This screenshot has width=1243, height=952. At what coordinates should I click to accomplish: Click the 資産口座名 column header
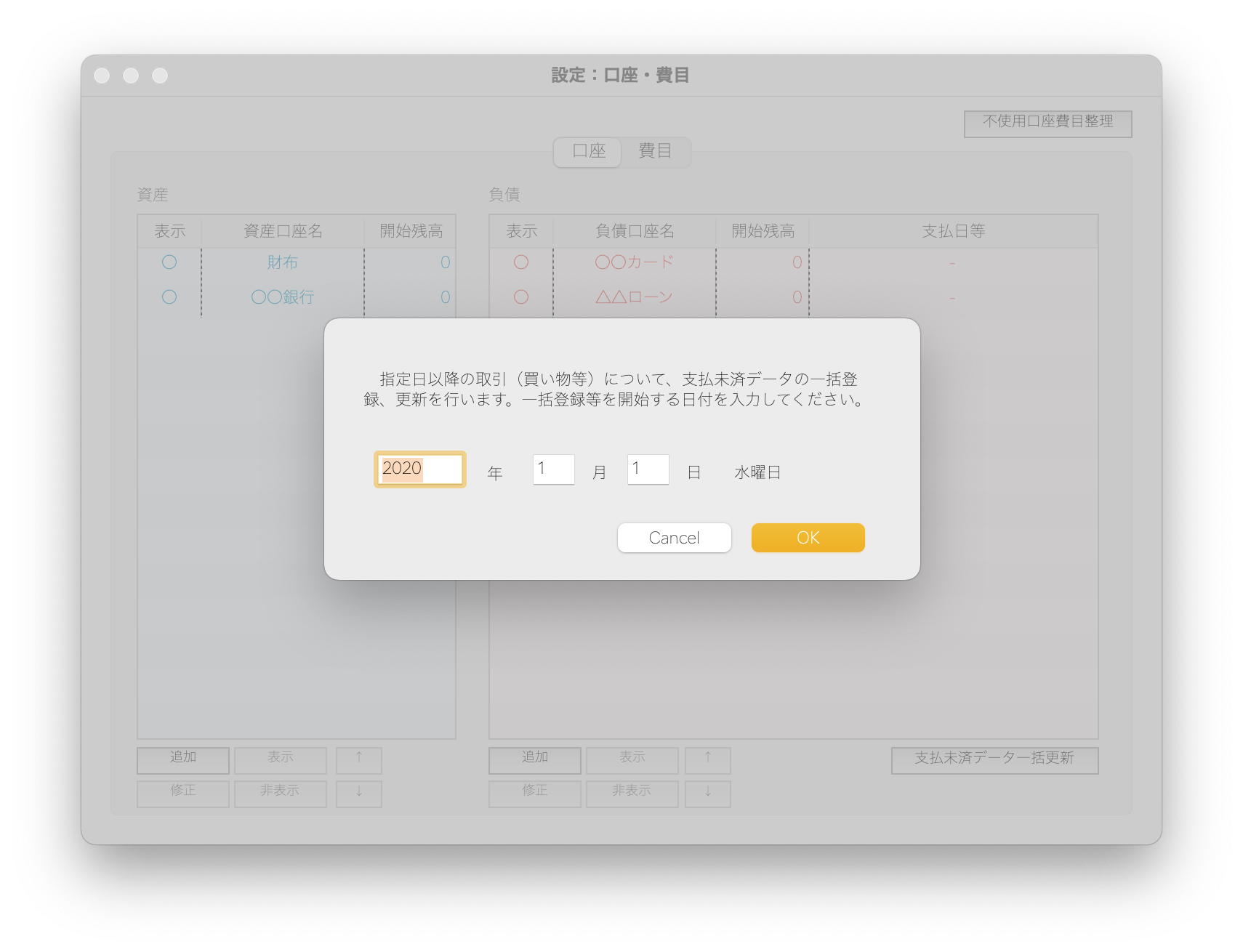click(x=283, y=231)
